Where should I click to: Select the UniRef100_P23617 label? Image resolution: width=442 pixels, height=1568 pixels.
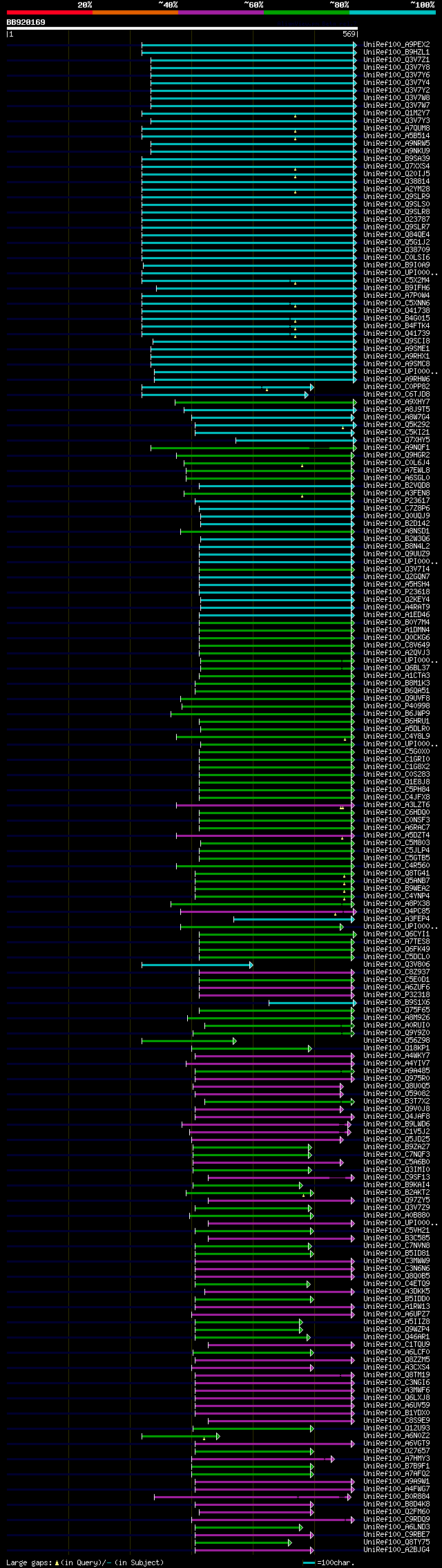396,500
